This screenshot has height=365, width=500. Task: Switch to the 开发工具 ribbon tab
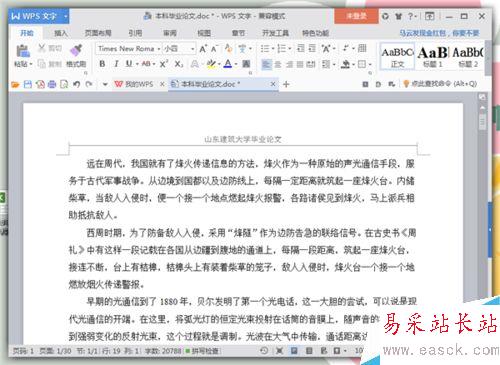pos(275,33)
